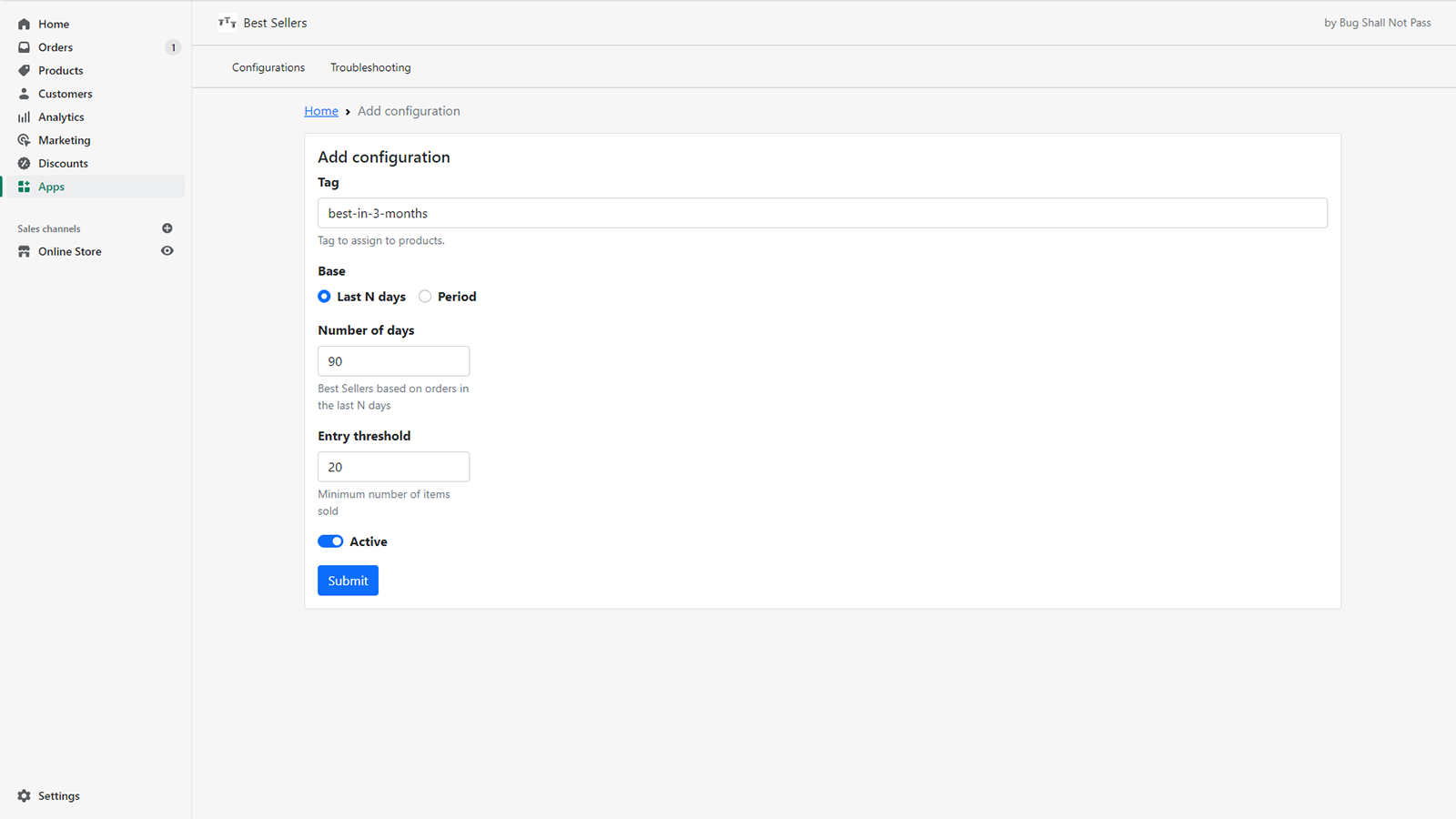The image size is (1456, 819).
Task: Click the Best Sellers app logo
Action: pos(227,22)
